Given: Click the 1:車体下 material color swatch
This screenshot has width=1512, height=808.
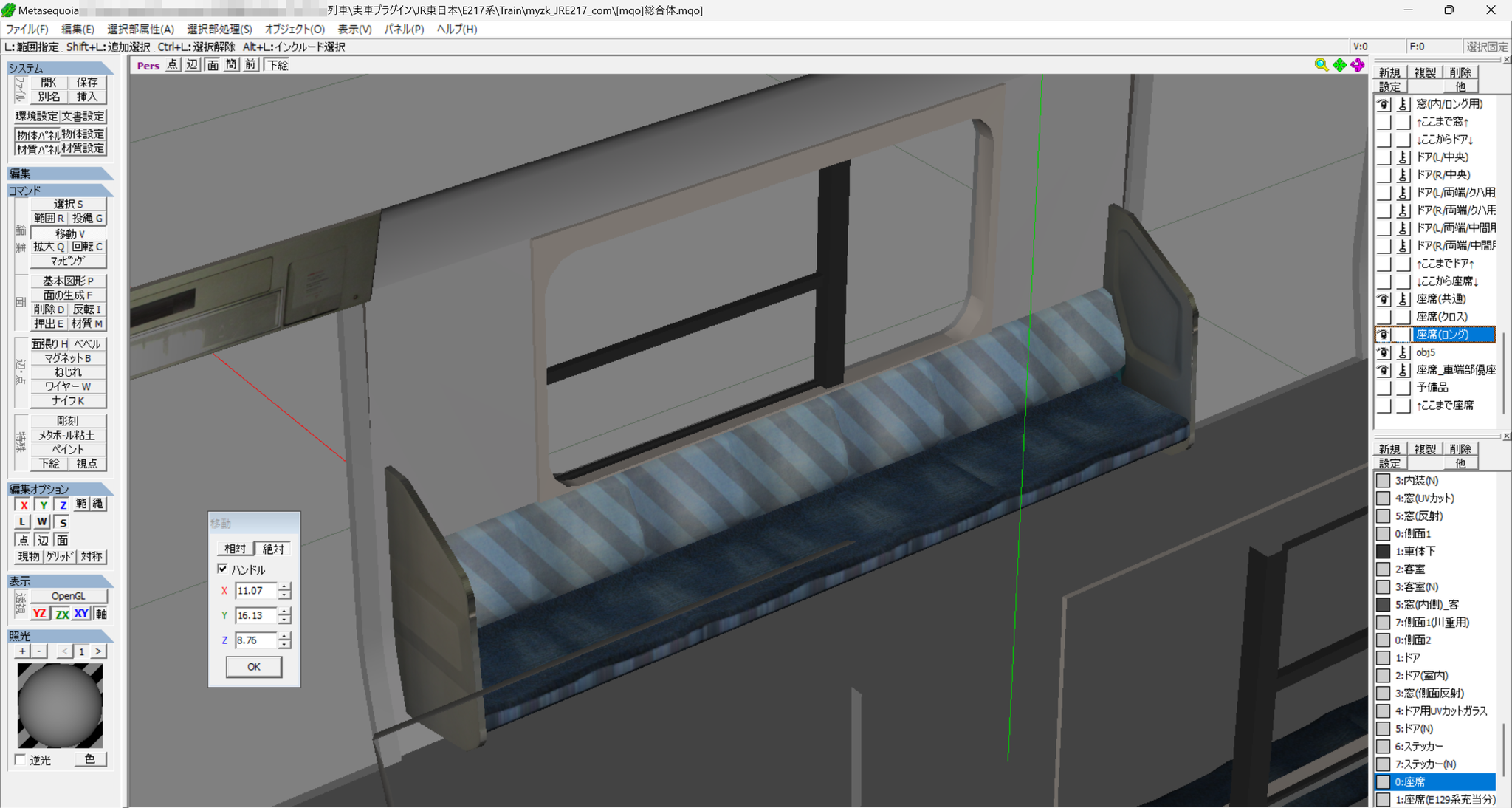Looking at the screenshot, I should pos(1384,551).
